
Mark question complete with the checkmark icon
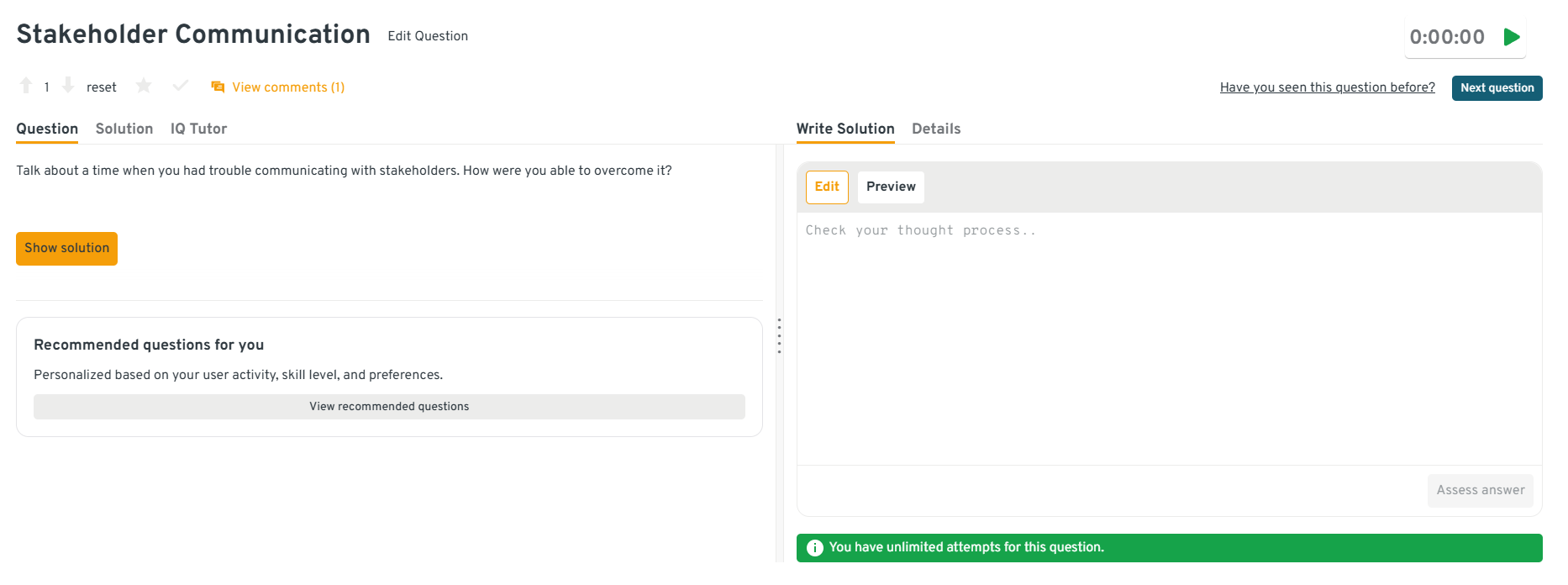[x=180, y=86]
